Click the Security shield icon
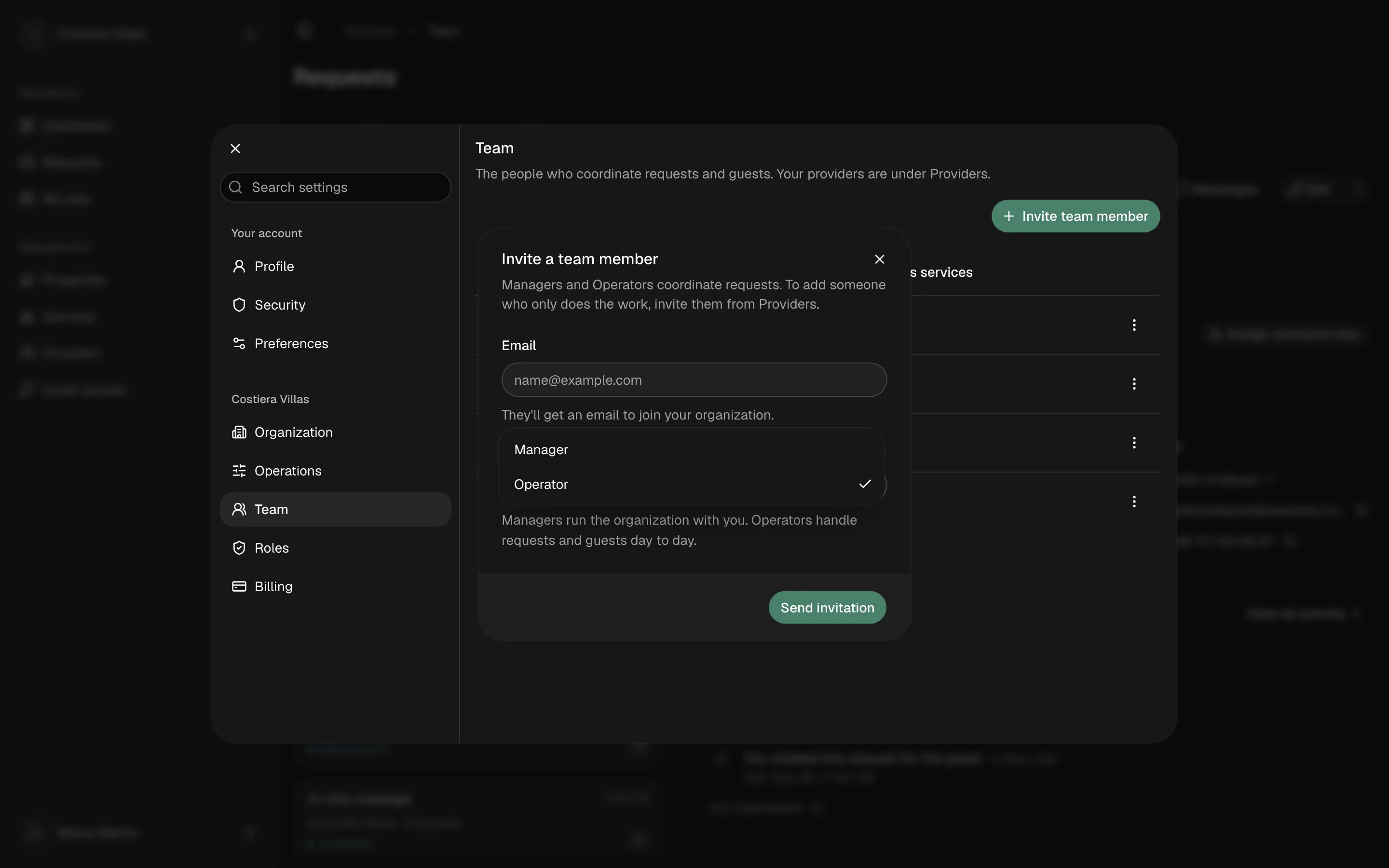The image size is (1389, 868). 239,305
